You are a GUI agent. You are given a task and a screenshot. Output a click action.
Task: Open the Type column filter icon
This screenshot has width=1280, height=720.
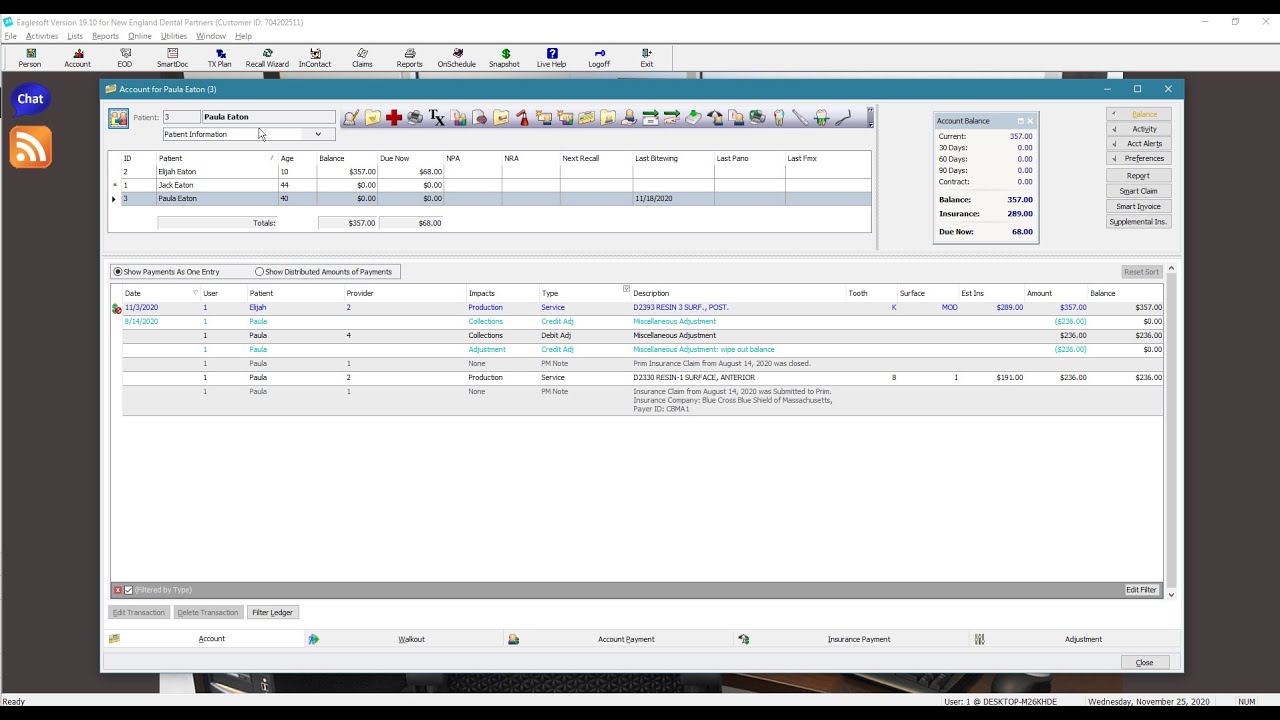pyautogui.click(x=626, y=289)
